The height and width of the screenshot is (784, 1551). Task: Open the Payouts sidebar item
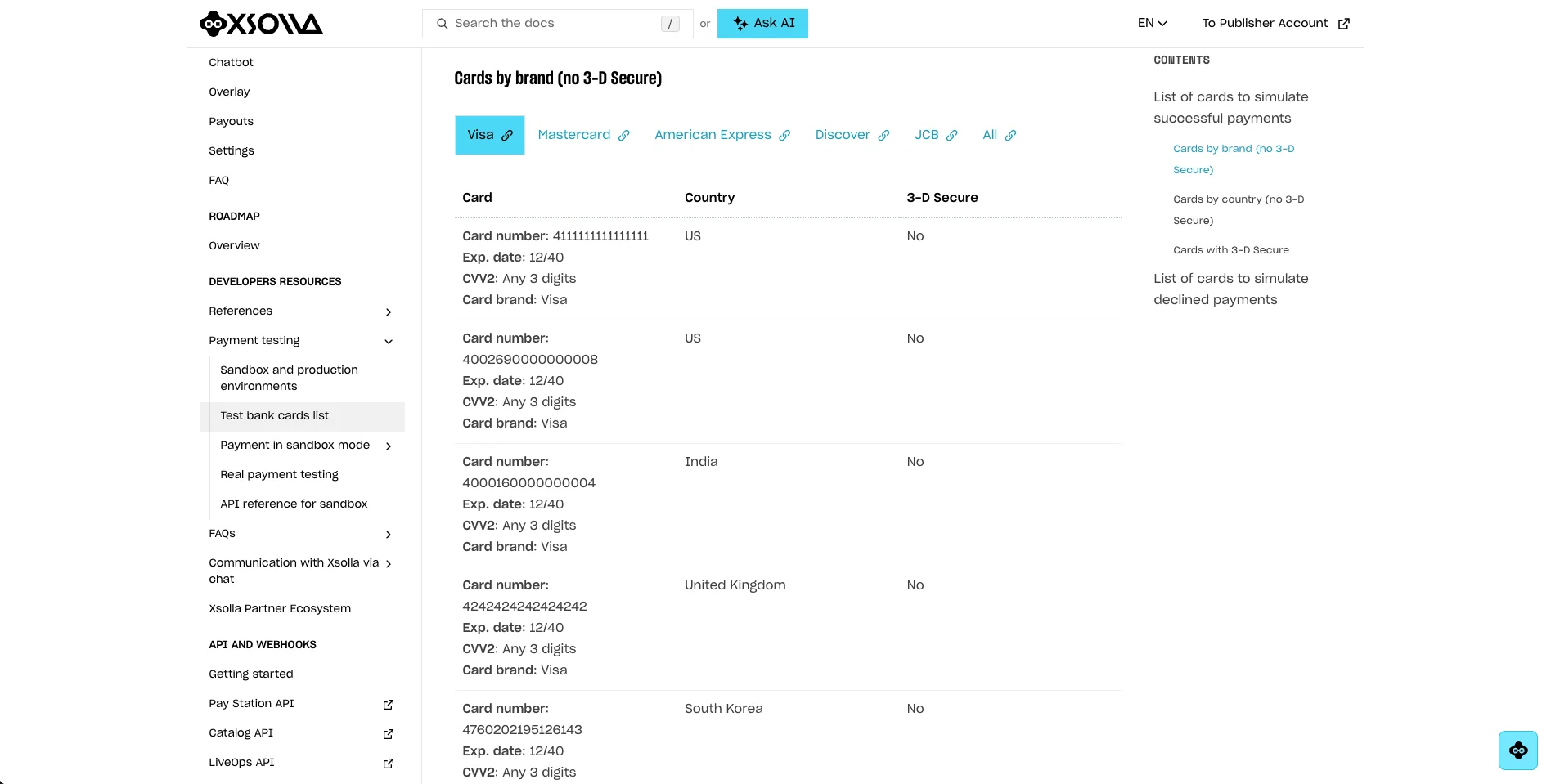231,121
